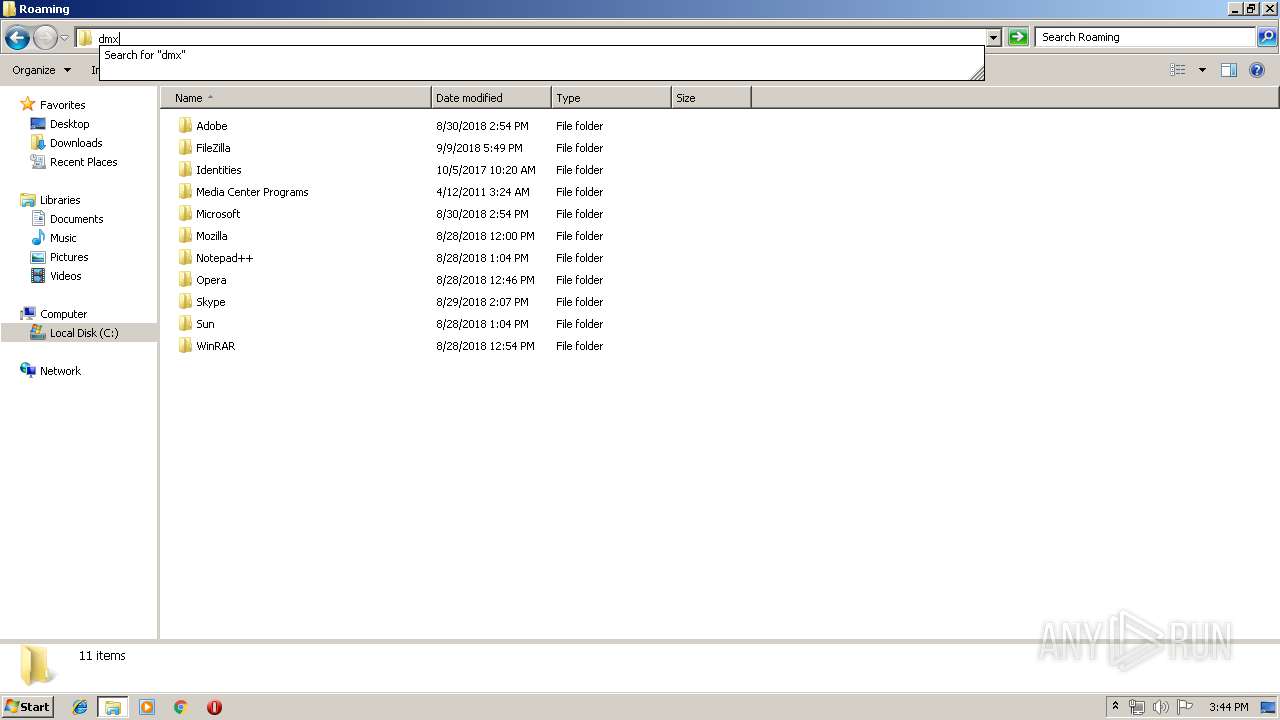Click Windows Explorer taskbar icon
1280x720 pixels.
coord(113,707)
